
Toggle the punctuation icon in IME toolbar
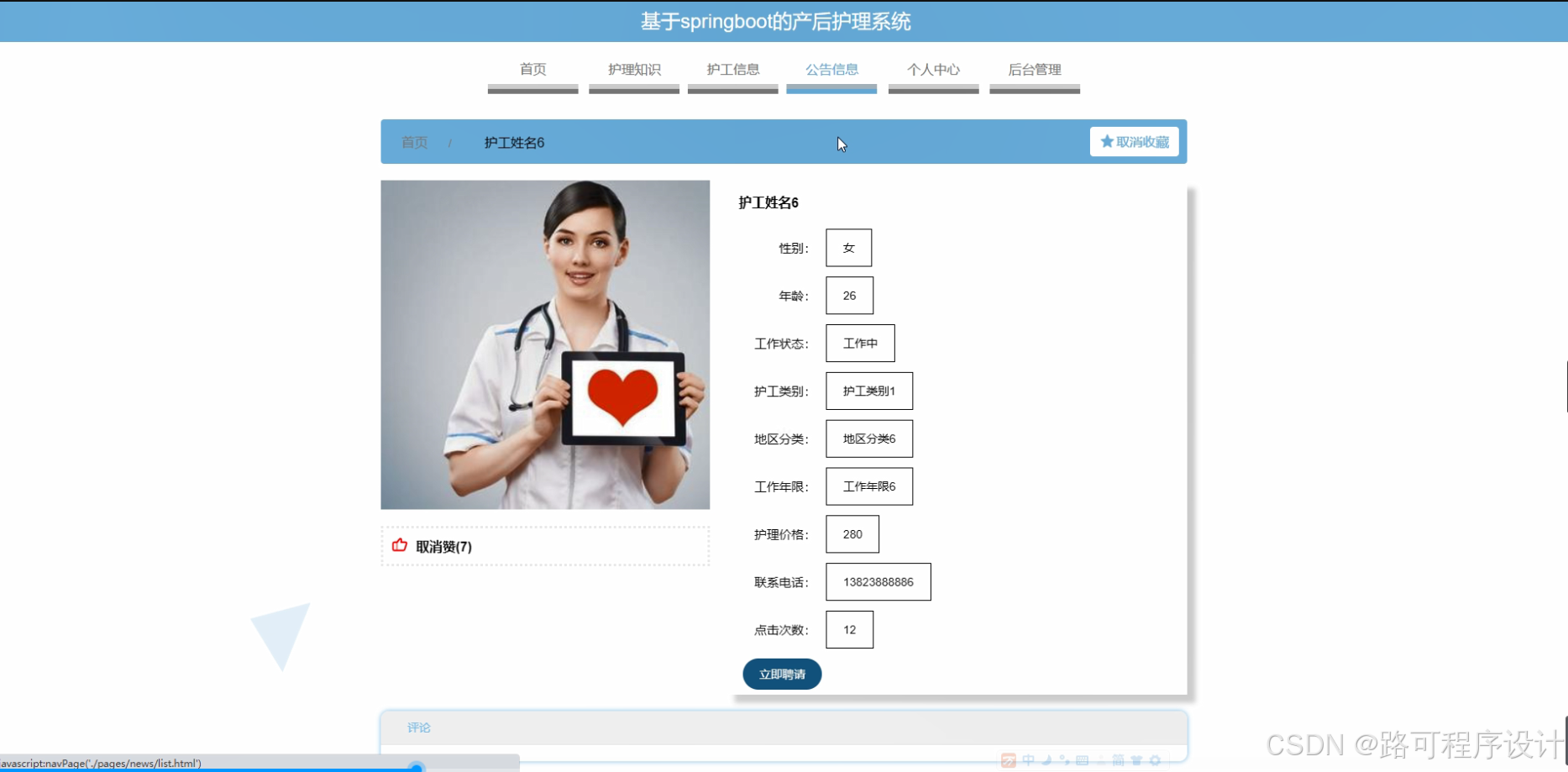pyautogui.click(x=1064, y=760)
